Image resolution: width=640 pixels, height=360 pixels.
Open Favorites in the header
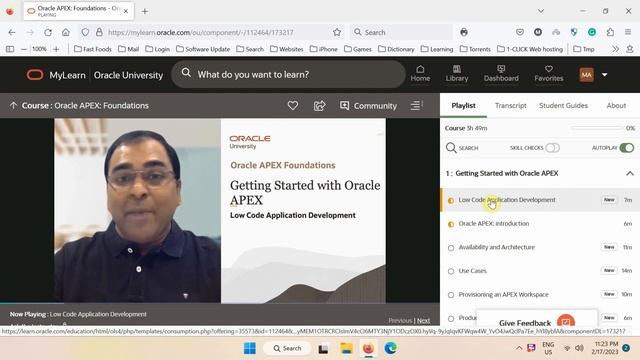[x=549, y=73]
